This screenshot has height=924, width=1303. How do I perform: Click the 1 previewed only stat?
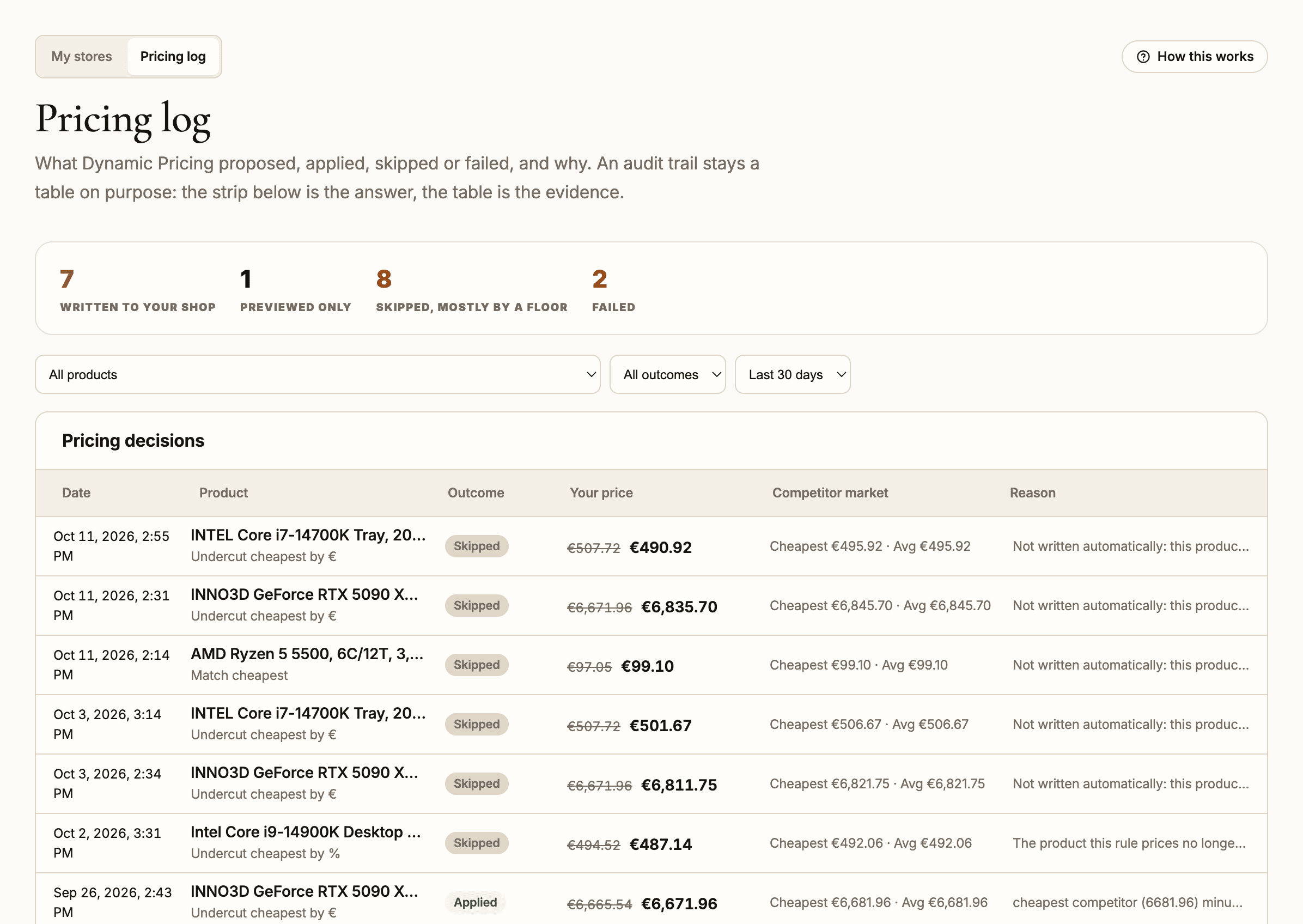pos(295,290)
